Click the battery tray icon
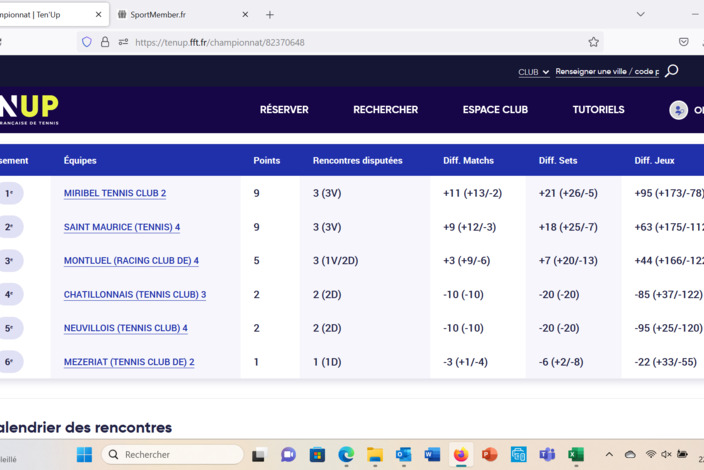The width and height of the screenshot is (704, 470). pos(682,454)
